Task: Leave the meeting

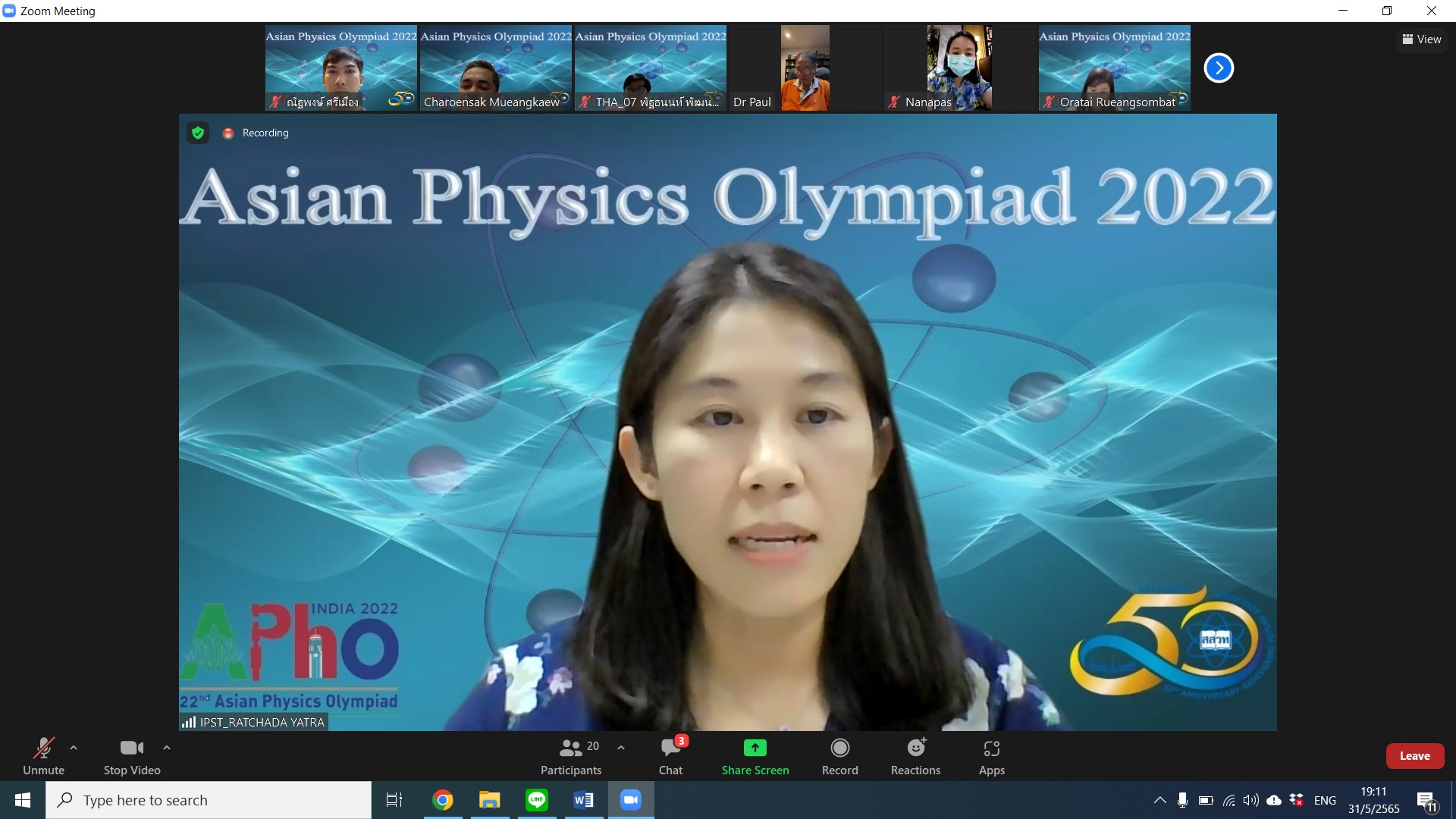Action: pyautogui.click(x=1415, y=756)
